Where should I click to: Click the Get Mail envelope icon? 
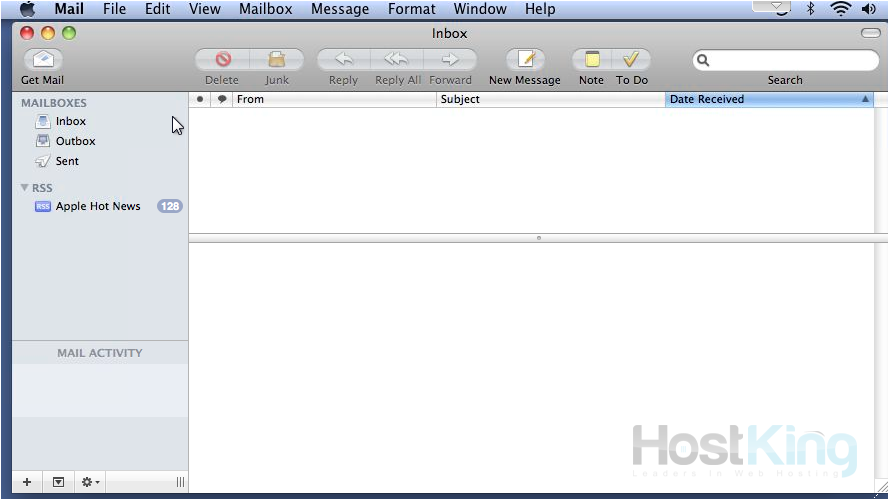43,60
